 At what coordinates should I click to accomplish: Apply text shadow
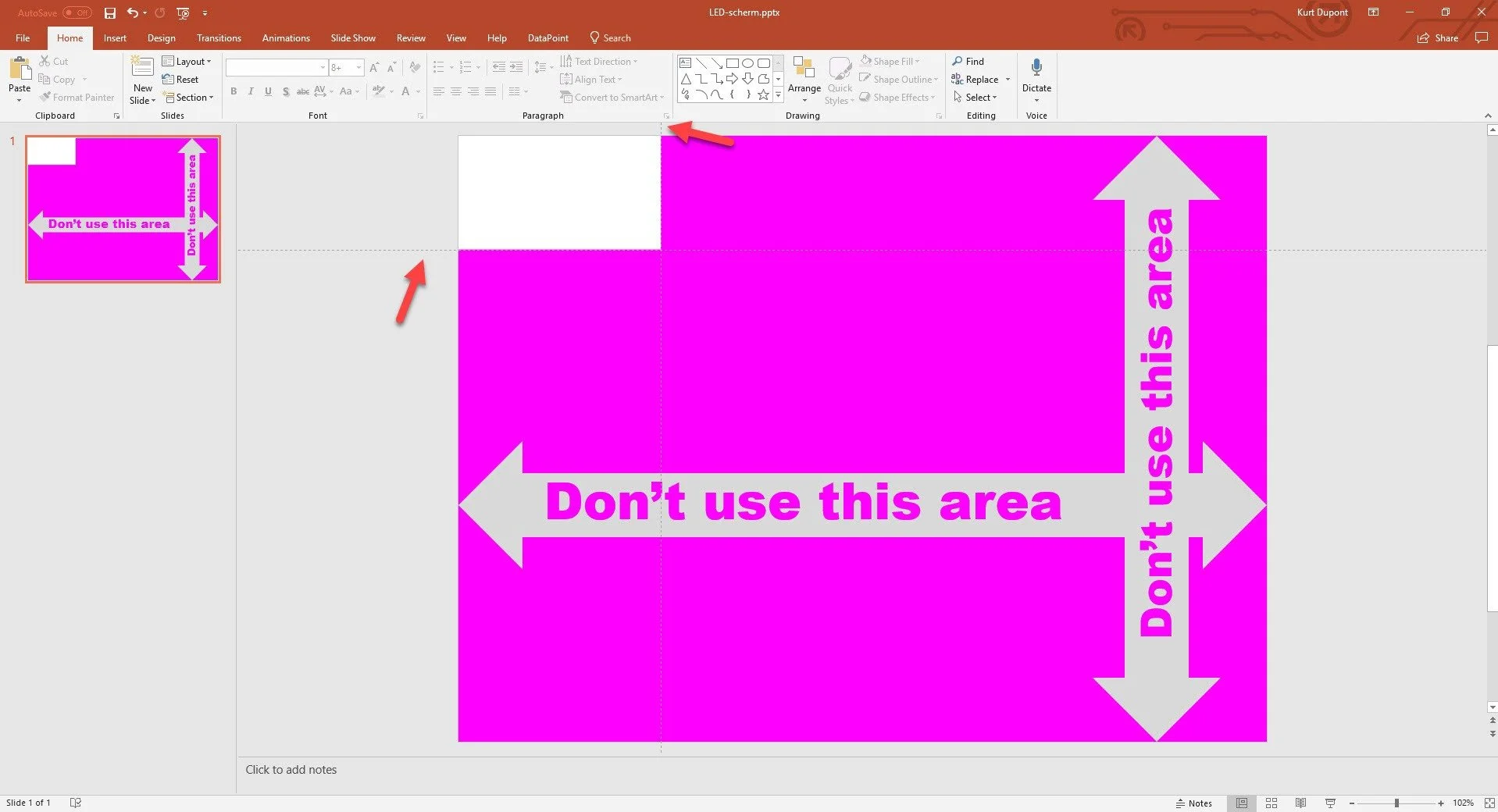286,91
